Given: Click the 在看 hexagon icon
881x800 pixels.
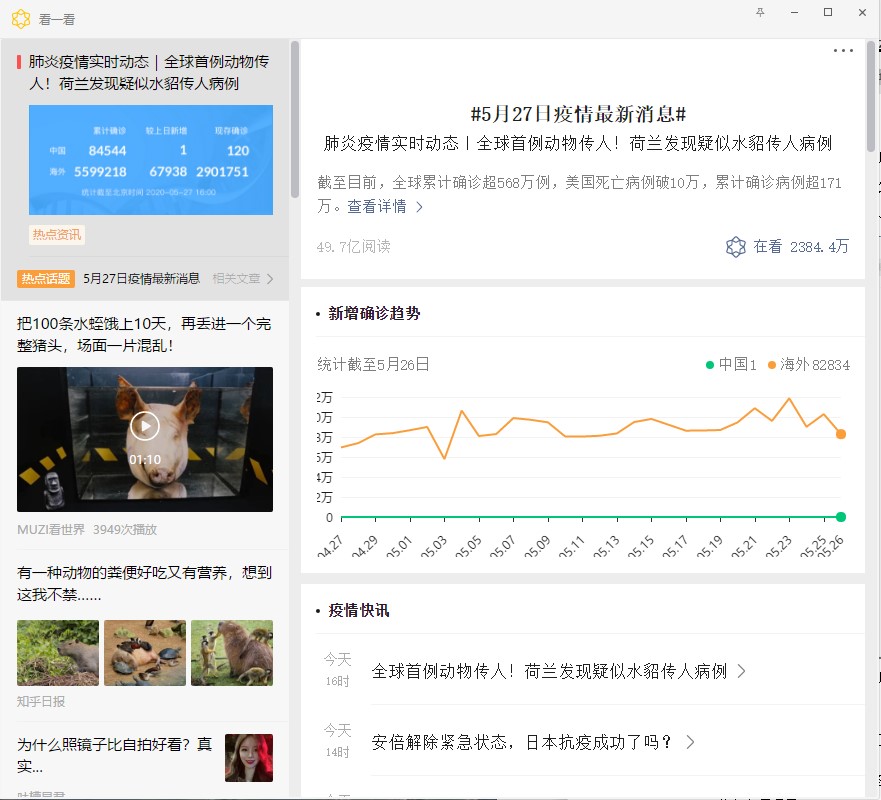Looking at the screenshot, I should coord(736,246).
